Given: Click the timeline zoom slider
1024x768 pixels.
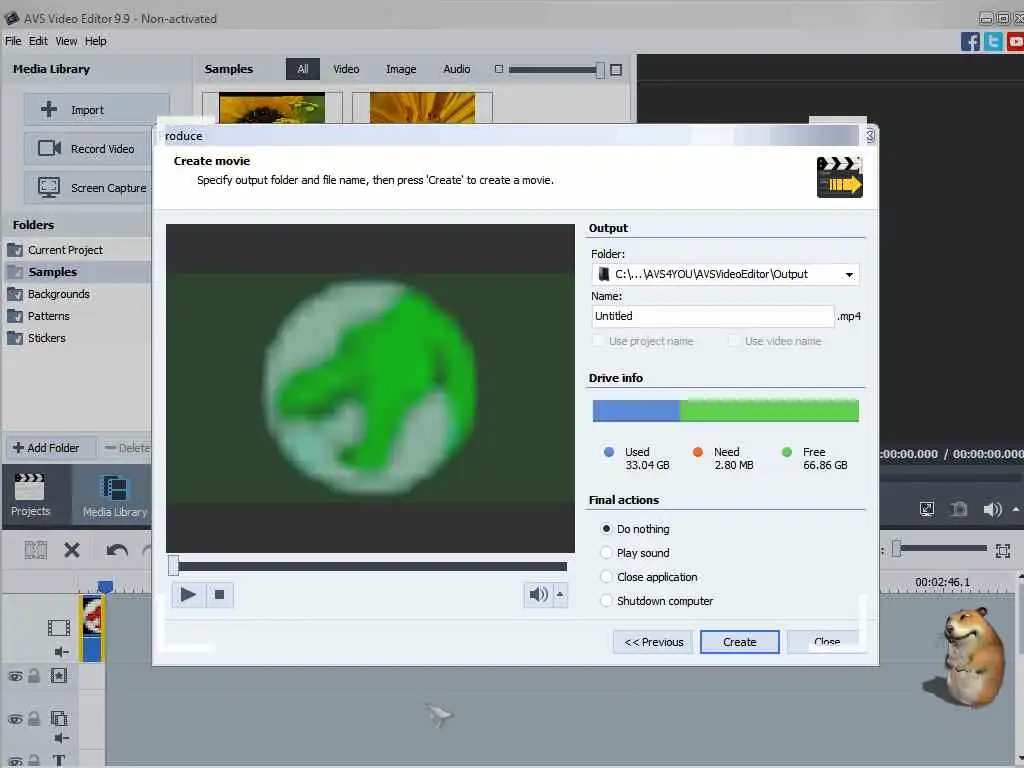Looking at the screenshot, I should coord(940,549).
